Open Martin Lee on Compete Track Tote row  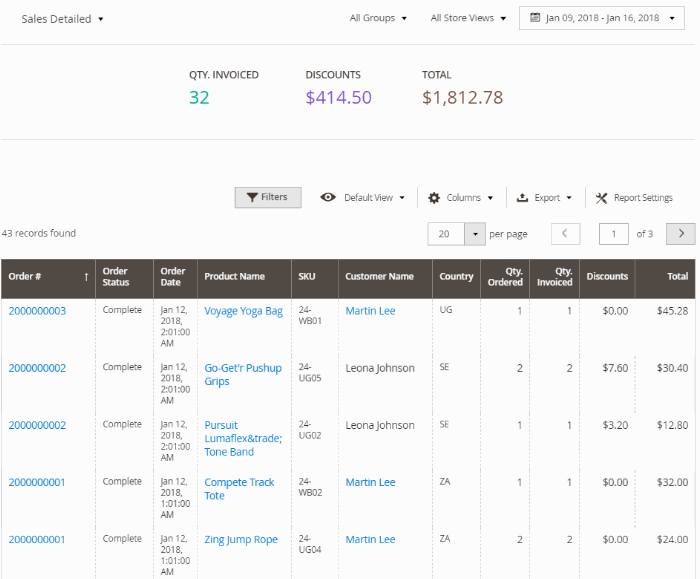[371, 483]
